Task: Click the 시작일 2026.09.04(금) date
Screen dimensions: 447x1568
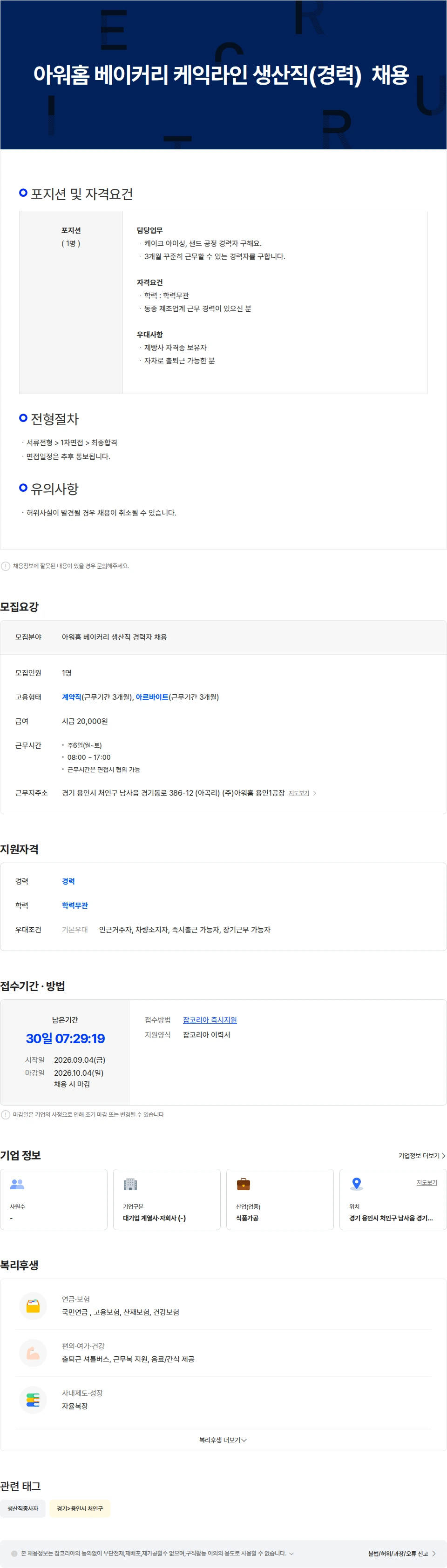Action: (x=80, y=1060)
